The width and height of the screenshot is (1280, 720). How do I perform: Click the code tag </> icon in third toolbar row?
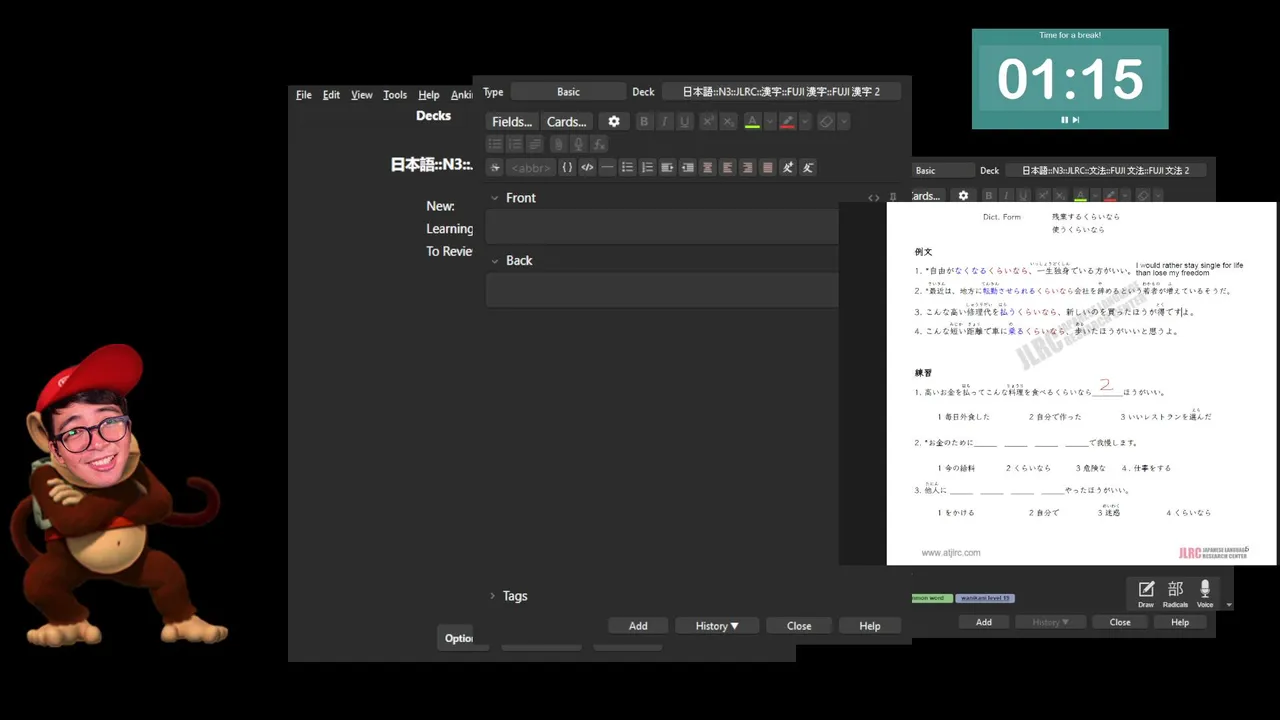click(587, 167)
